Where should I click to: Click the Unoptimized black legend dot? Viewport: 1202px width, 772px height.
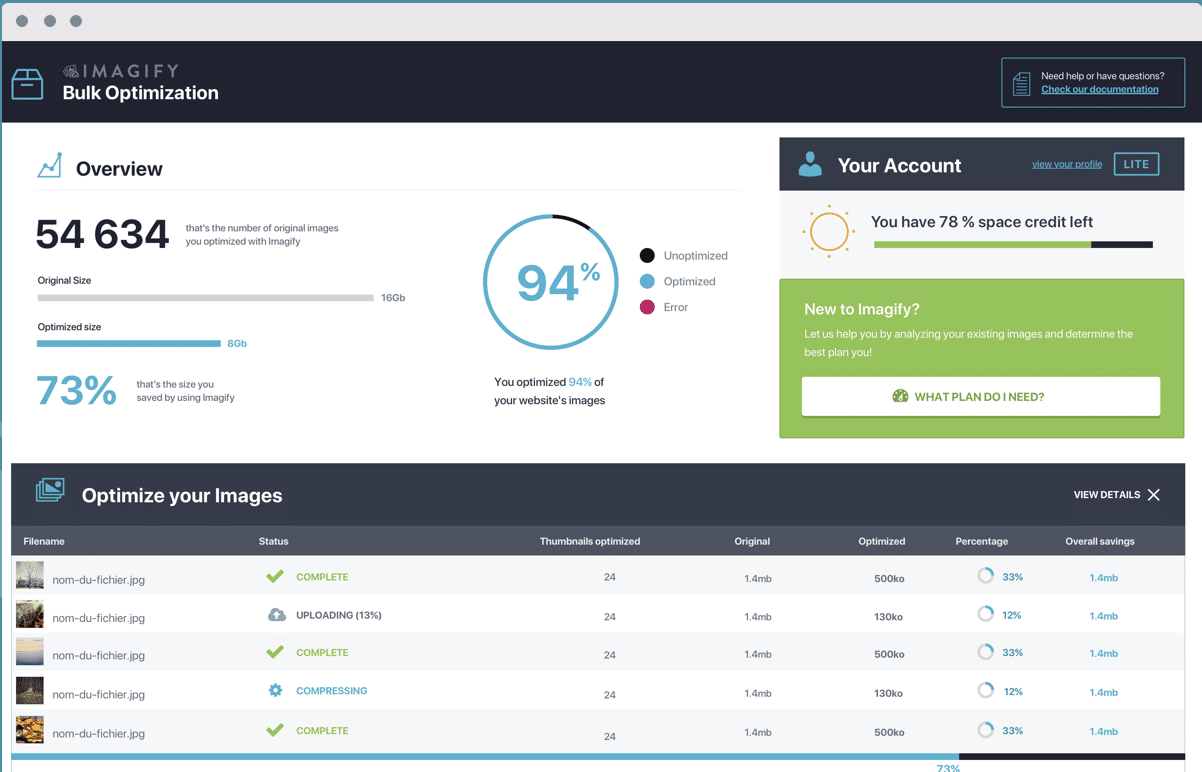click(x=647, y=256)
